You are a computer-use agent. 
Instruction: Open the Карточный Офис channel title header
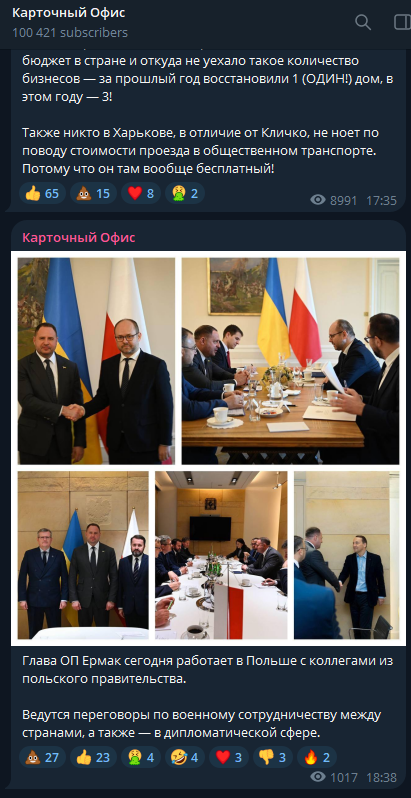pos(69,14)
